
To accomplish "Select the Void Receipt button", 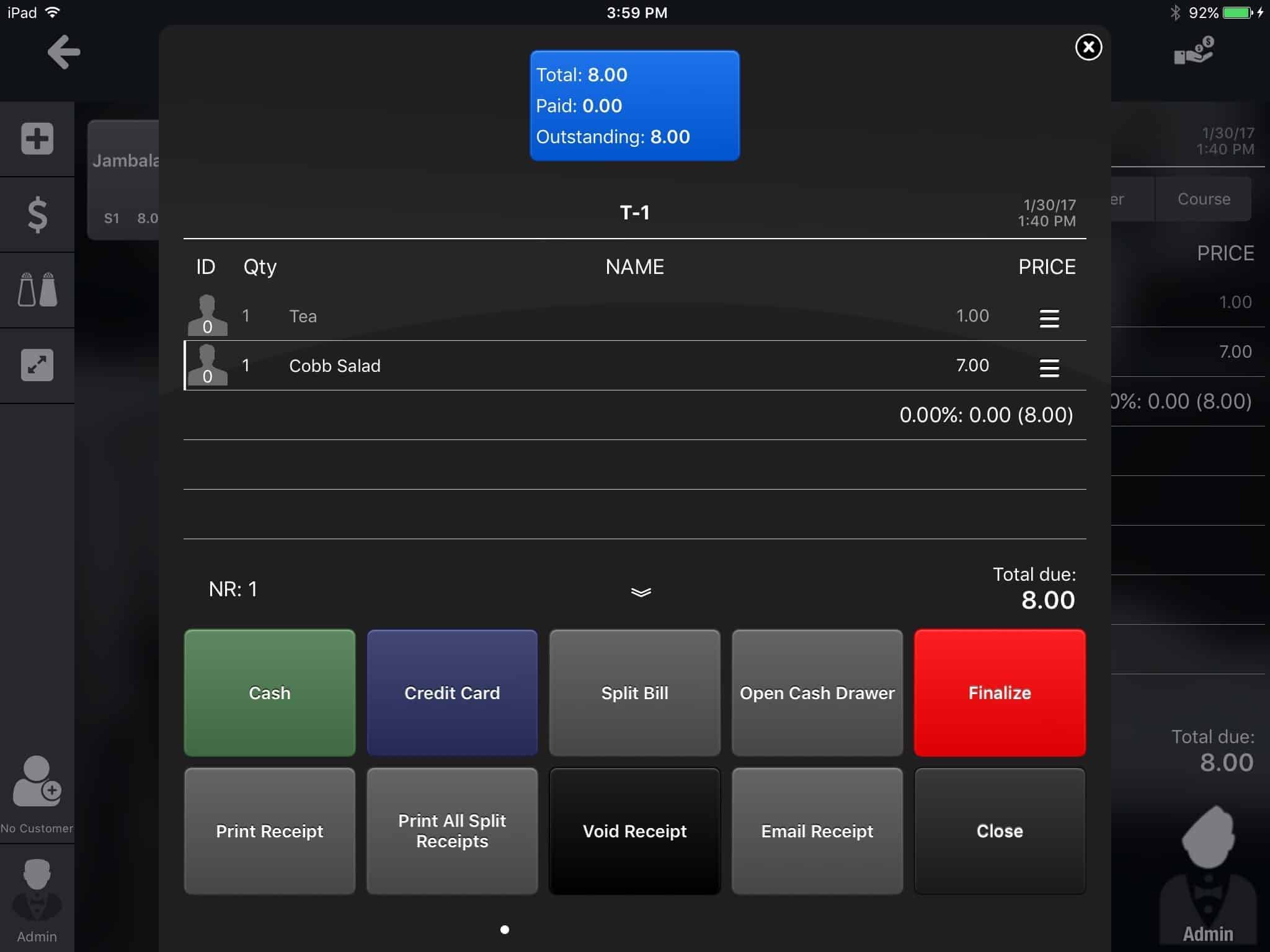I will 634,831.
